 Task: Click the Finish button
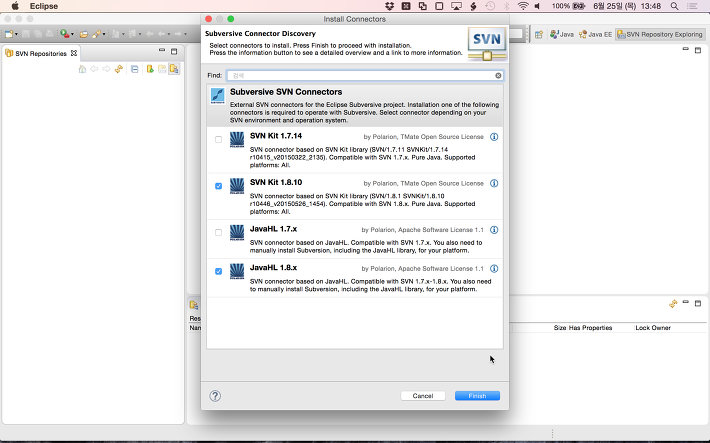click(x=477, y=396)
